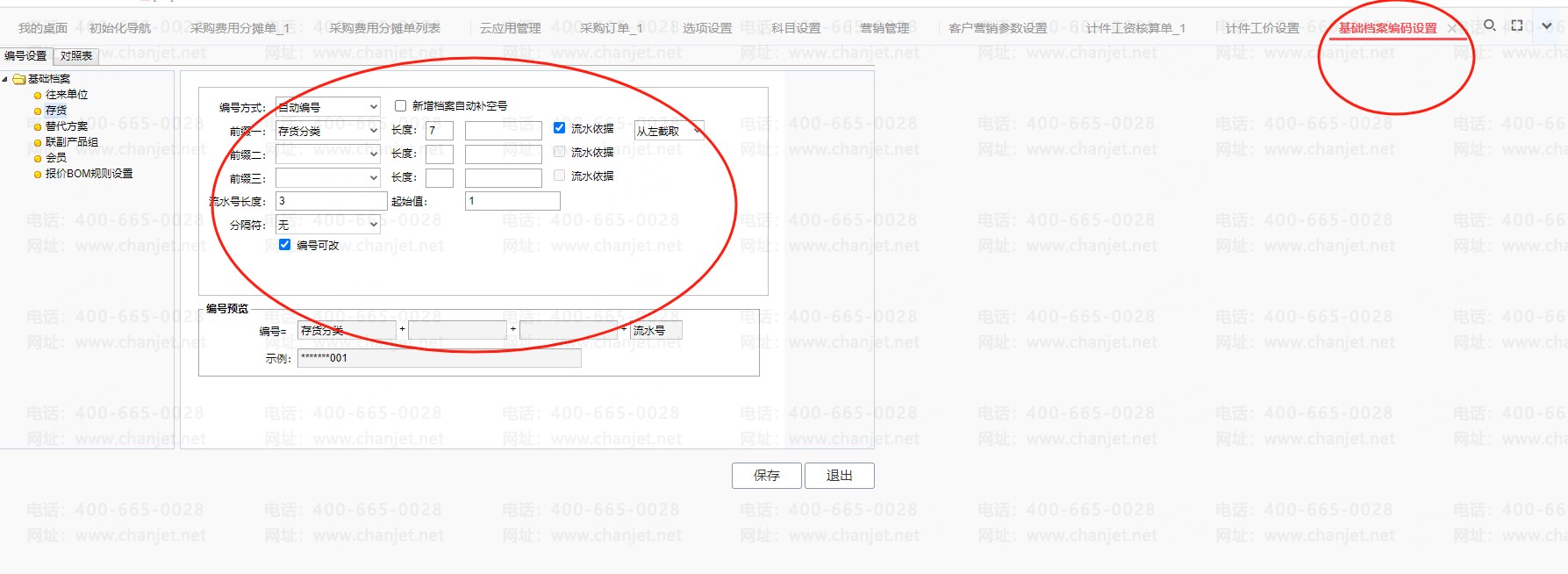Click the 示例 preview field
Viewport: 1568px width, 574px height.
(440, 358)
